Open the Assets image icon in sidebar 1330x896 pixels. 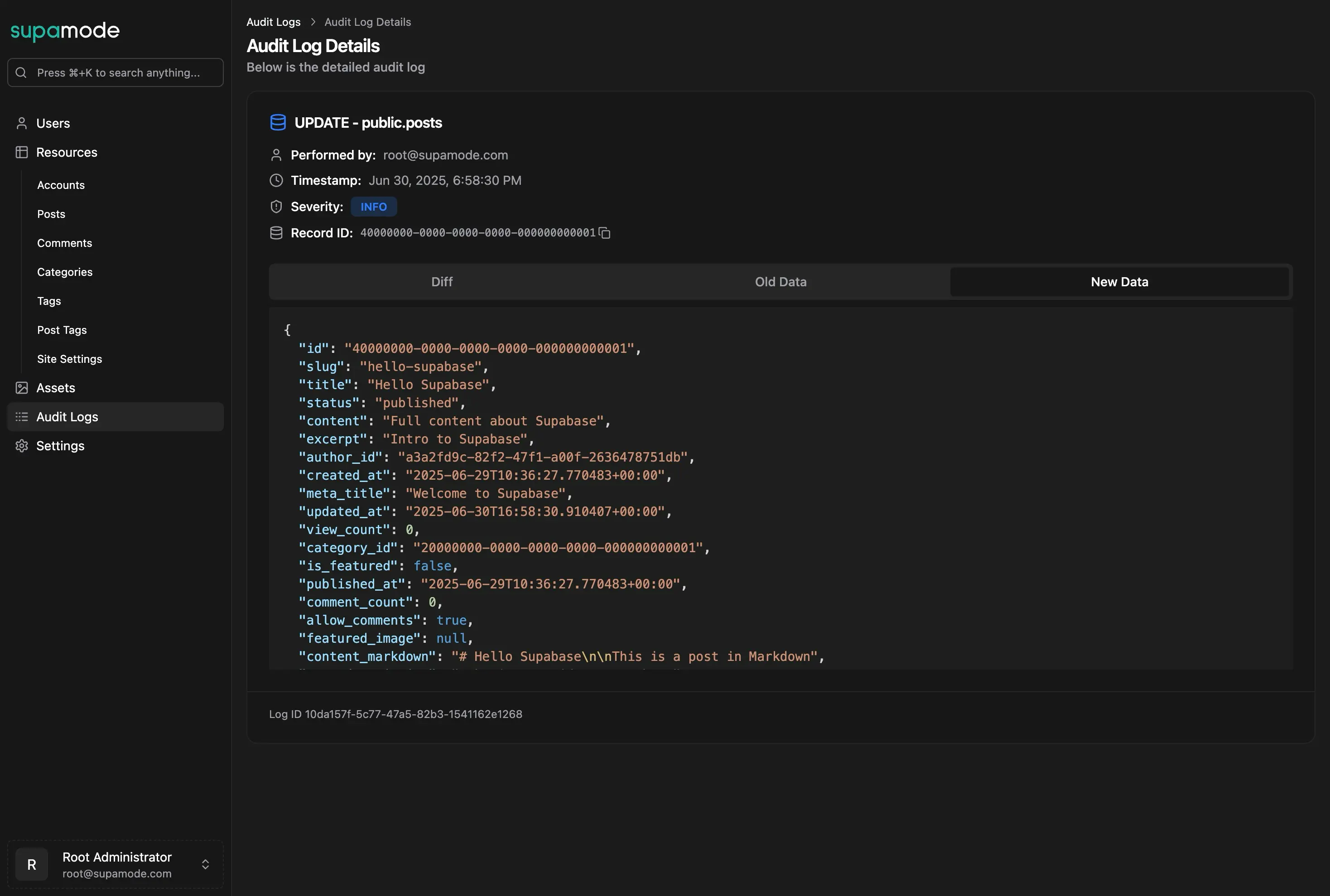point(21,387)
